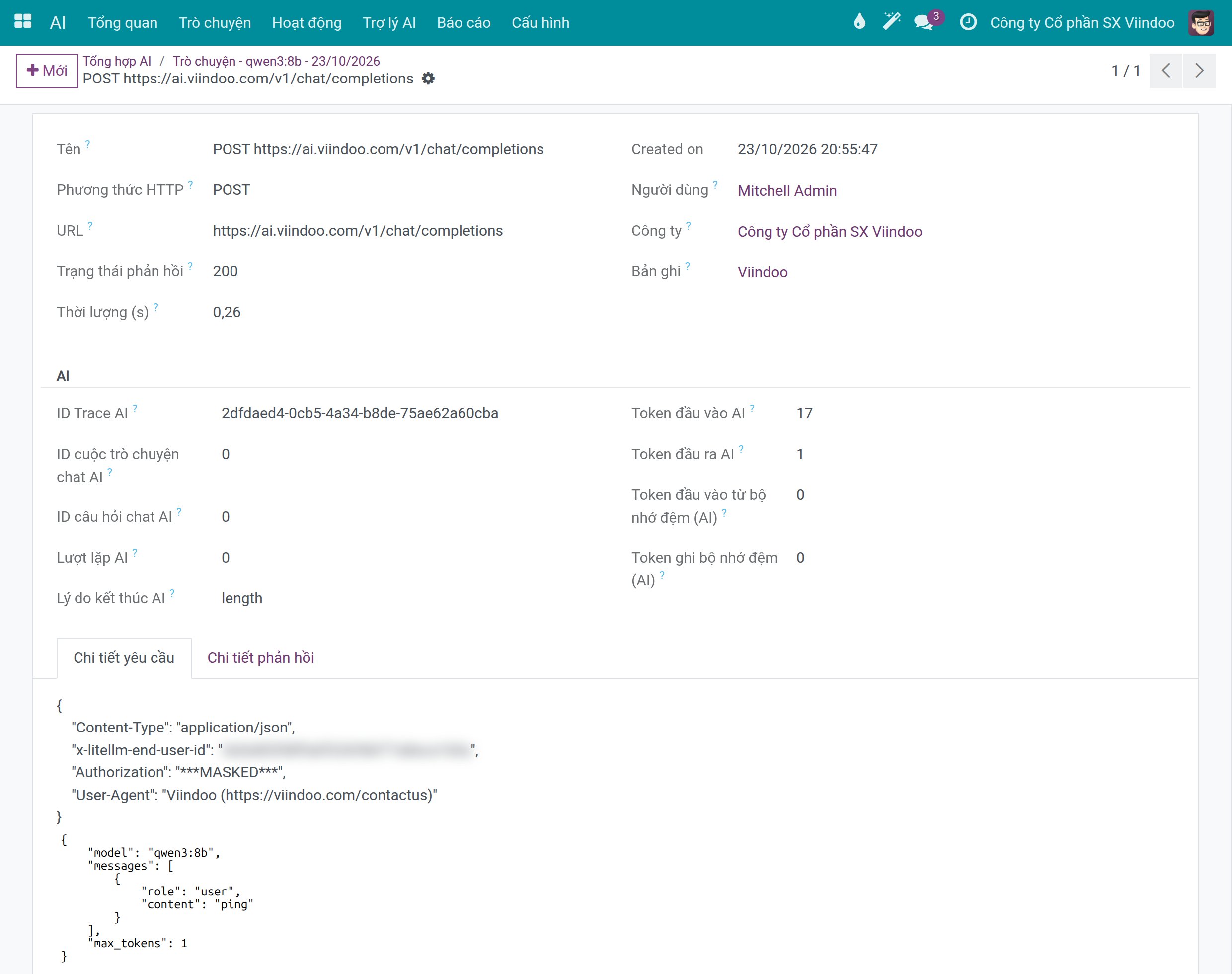Show help tooltip for Thời lượng (s)
Viewport: 1232px width, 974px height.
pos(155,308)
